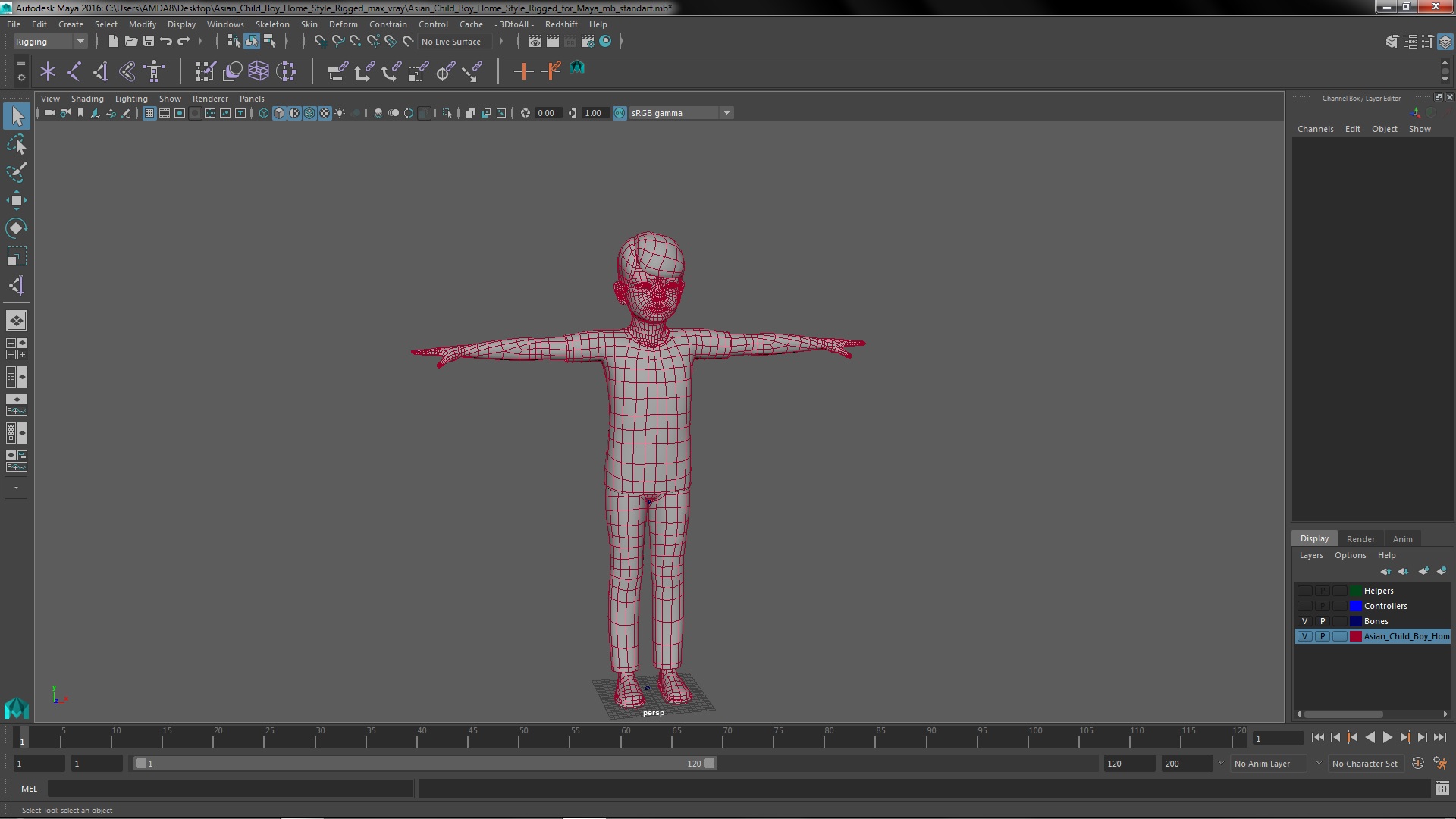Viewport: 1456px width, 819px height.
Task: Toggle playback P box for Controllers layer
Action: pyautogui.click(x=1323, y=606)
